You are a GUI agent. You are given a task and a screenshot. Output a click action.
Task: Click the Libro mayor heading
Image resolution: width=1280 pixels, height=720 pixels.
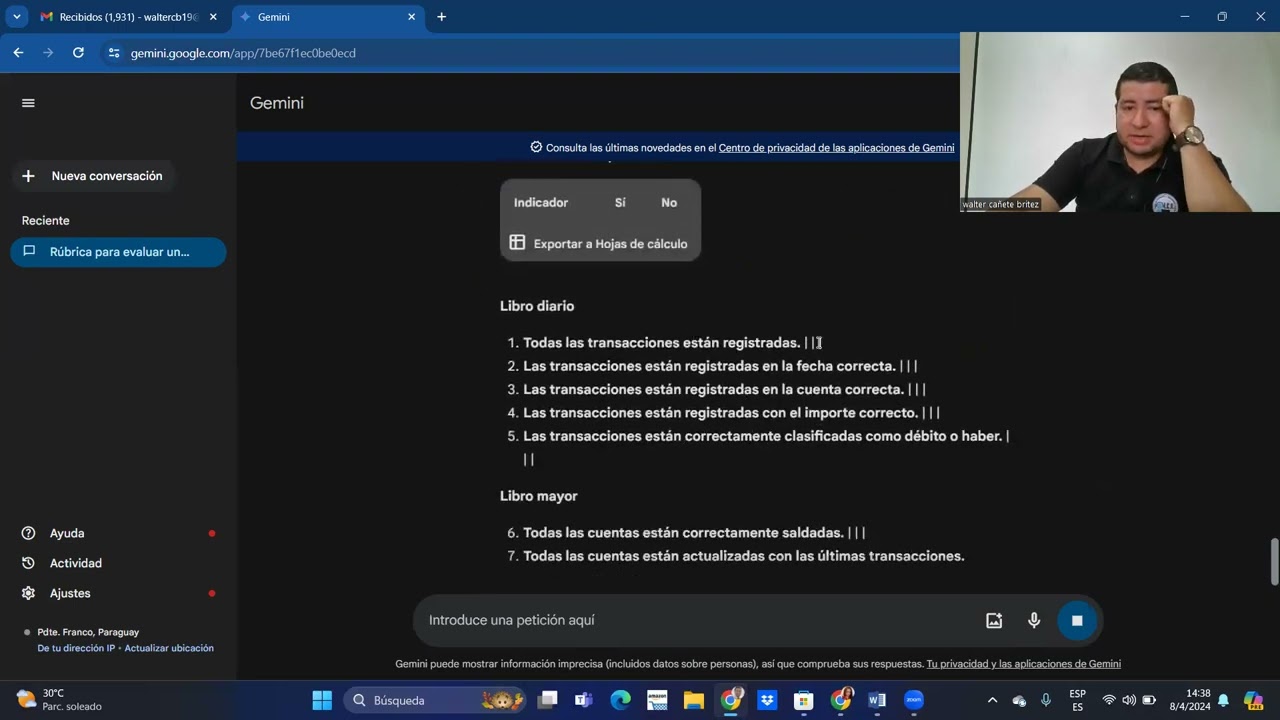coord(539,496)
